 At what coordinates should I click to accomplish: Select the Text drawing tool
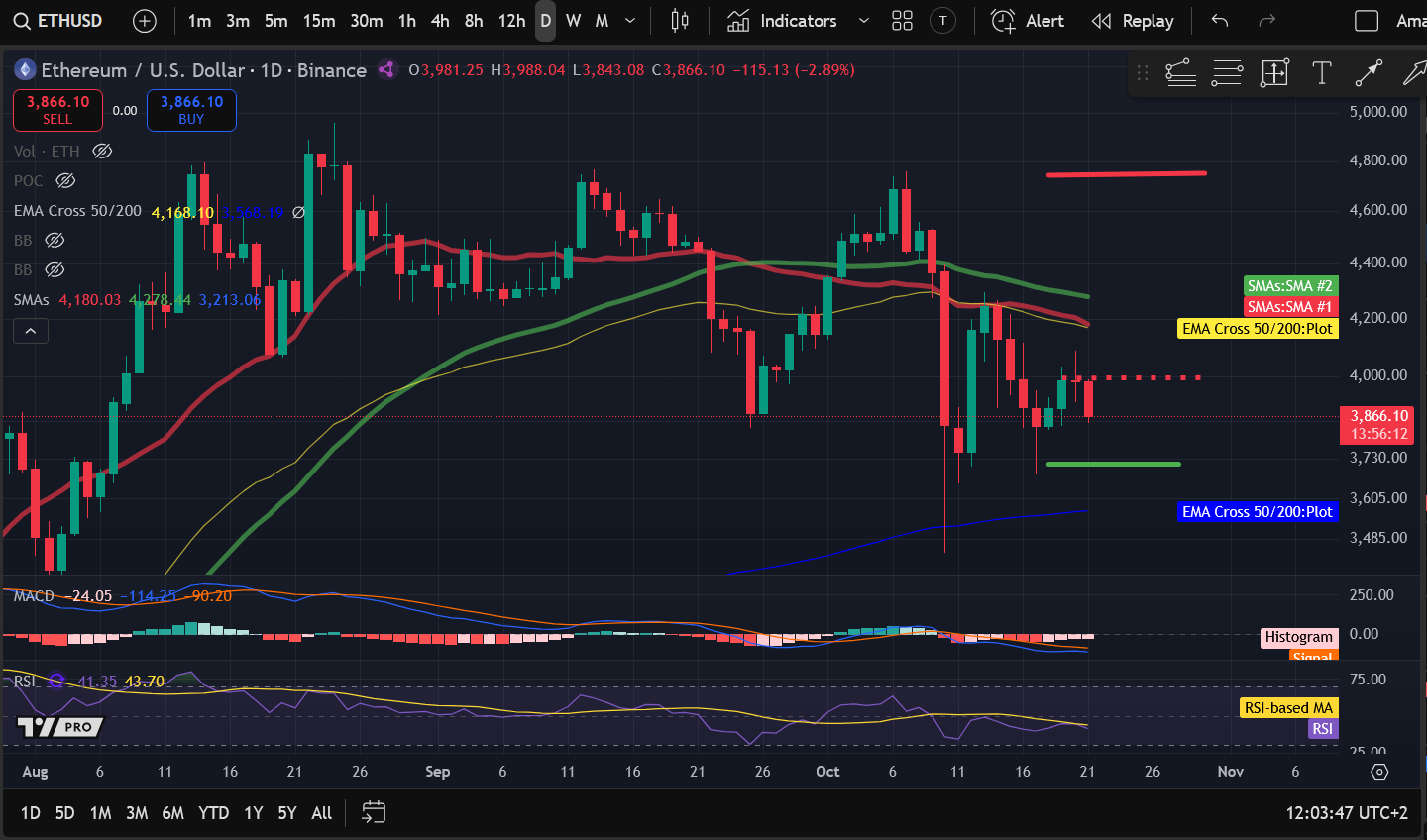click(x=1321, y=72)
